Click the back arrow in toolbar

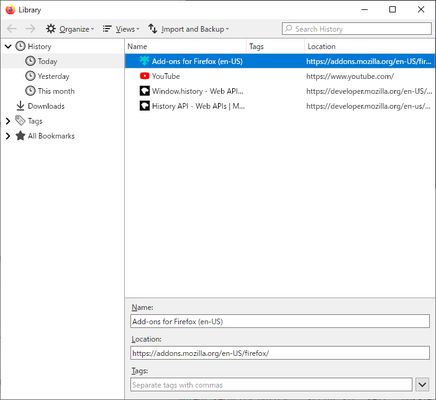click(x=12, y=29)
